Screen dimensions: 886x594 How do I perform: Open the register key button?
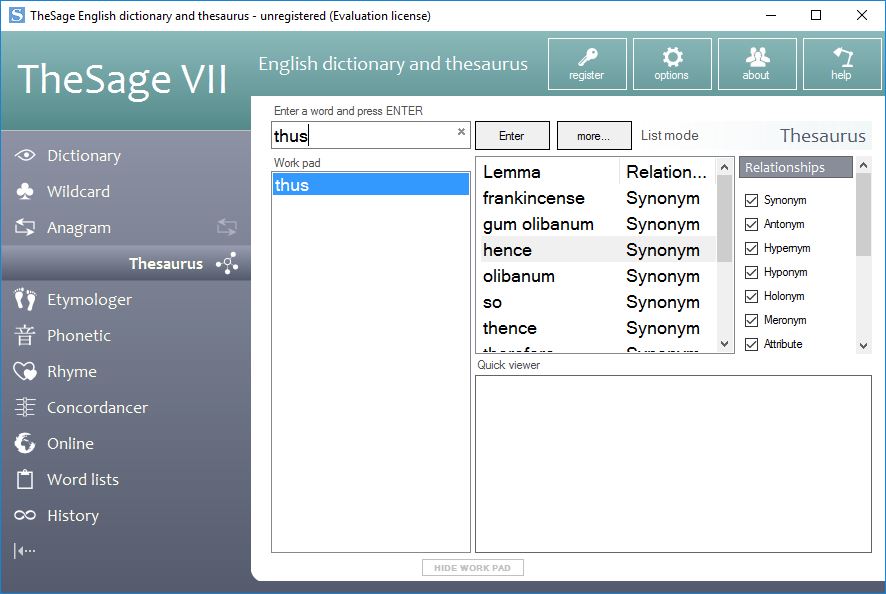(587, 64)
